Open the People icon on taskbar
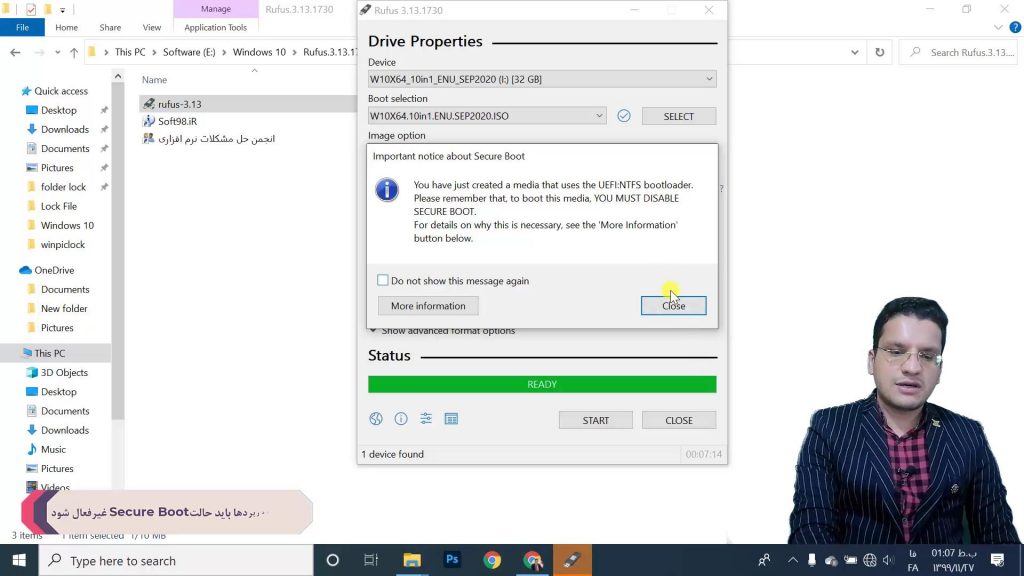Viewport: 1024px width, 576px height. pyautogui.click(x=764, y=560)
